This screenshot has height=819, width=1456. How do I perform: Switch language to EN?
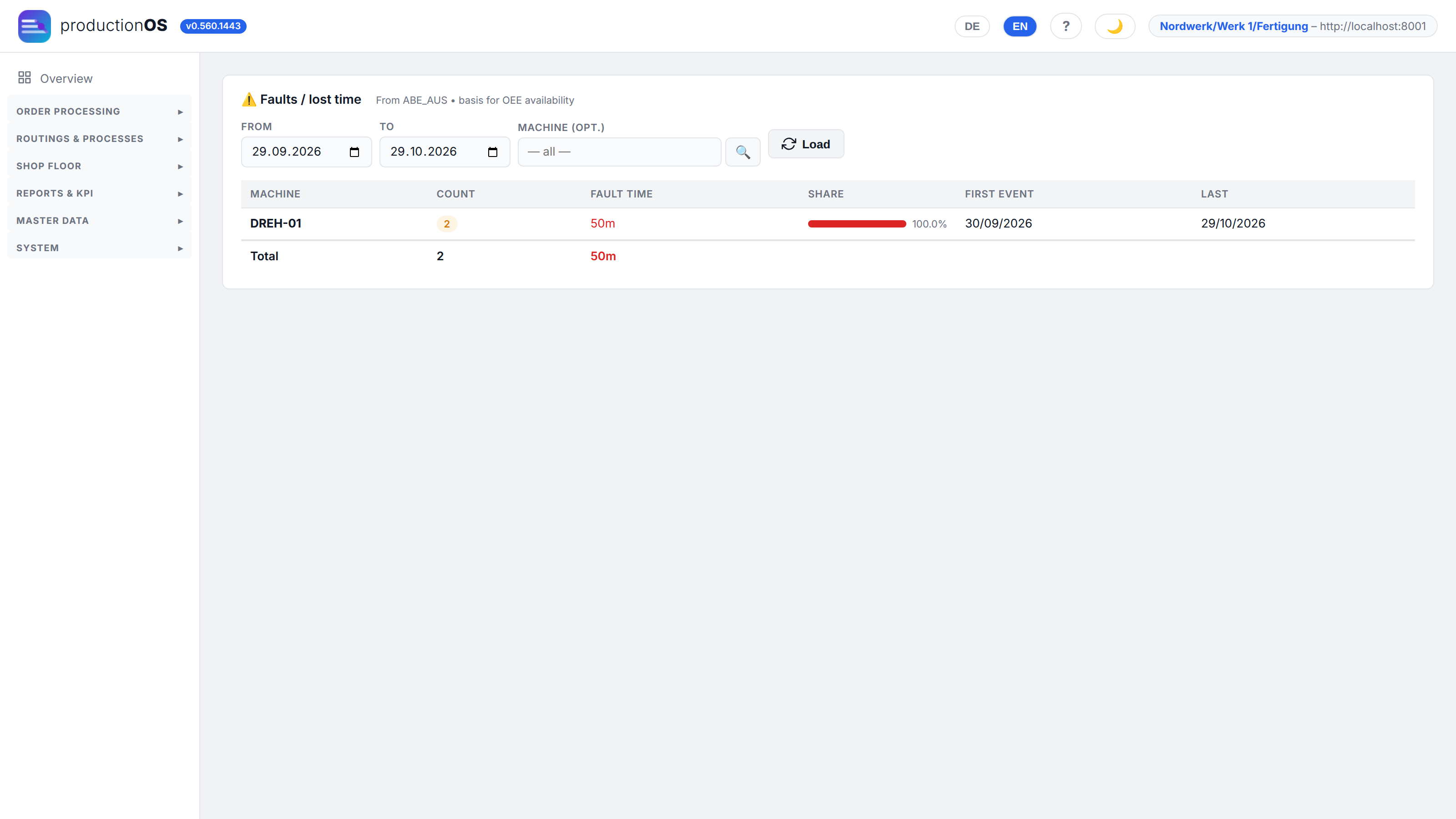coord(1020,26)
